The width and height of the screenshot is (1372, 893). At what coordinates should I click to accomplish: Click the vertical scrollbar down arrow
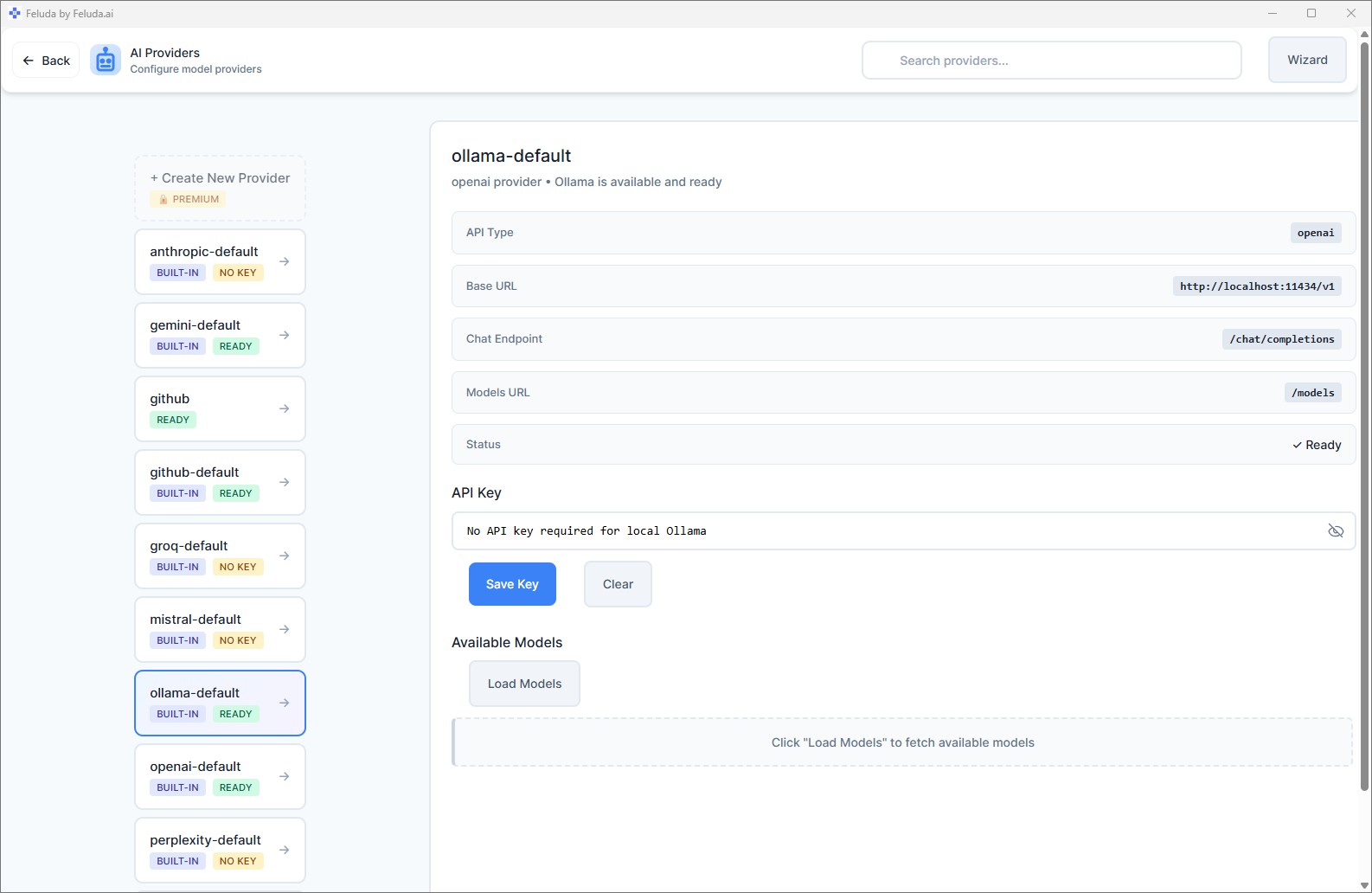point(1364,885)
